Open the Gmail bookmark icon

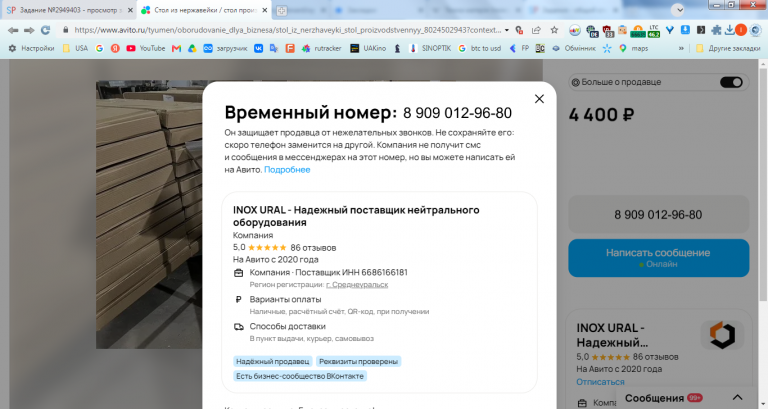coord(176,48)
